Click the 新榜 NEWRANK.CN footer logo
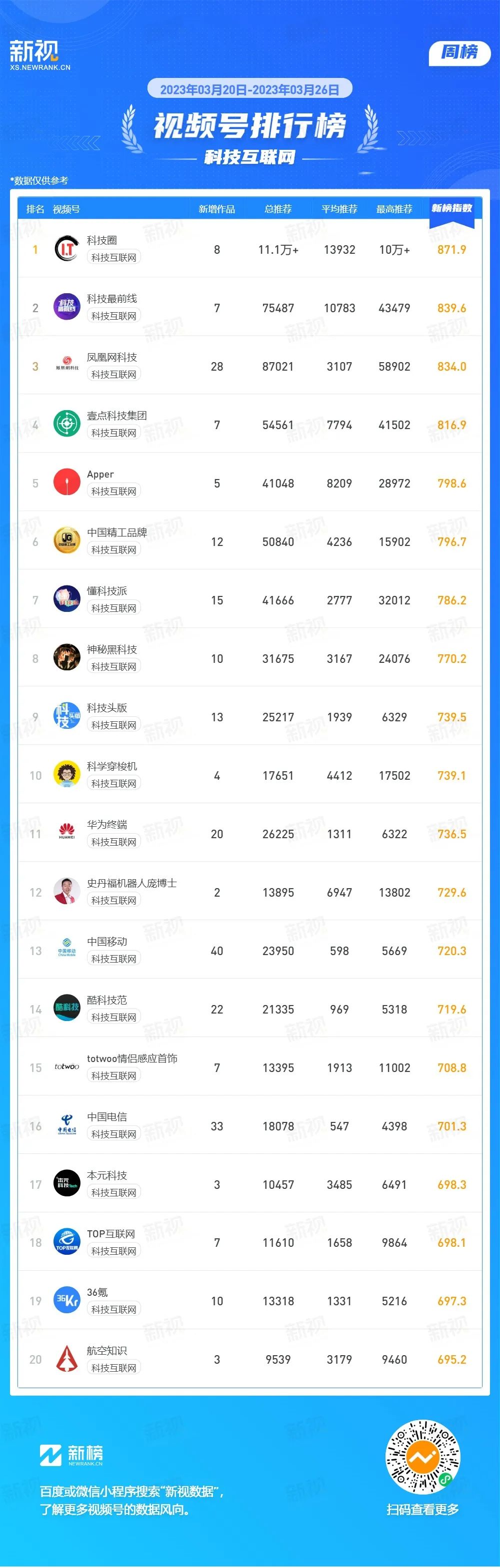The height and width of the screenshot is (1568, 500). (71, 1456)
